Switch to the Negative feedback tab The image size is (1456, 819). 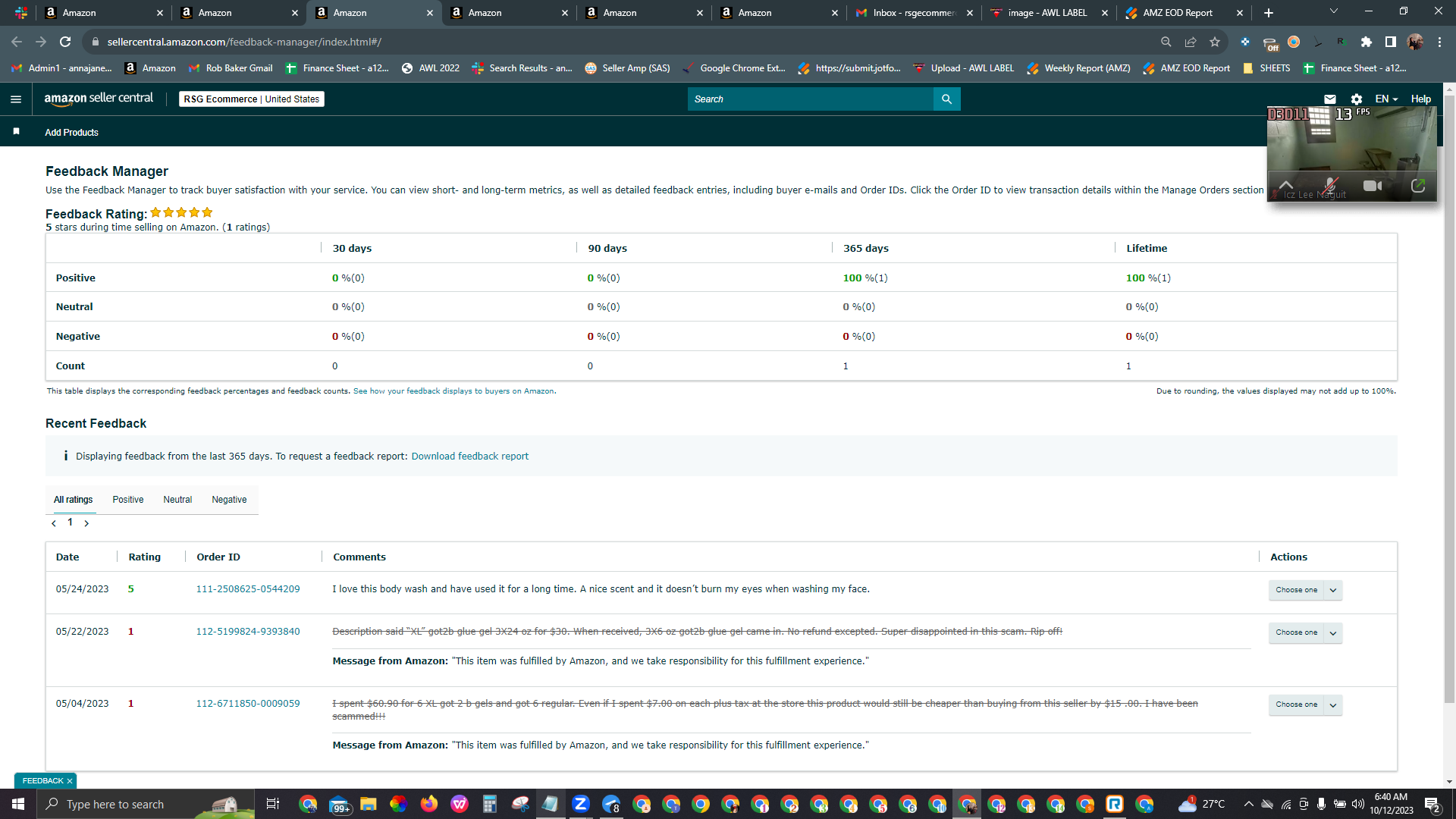pos(229,500)
